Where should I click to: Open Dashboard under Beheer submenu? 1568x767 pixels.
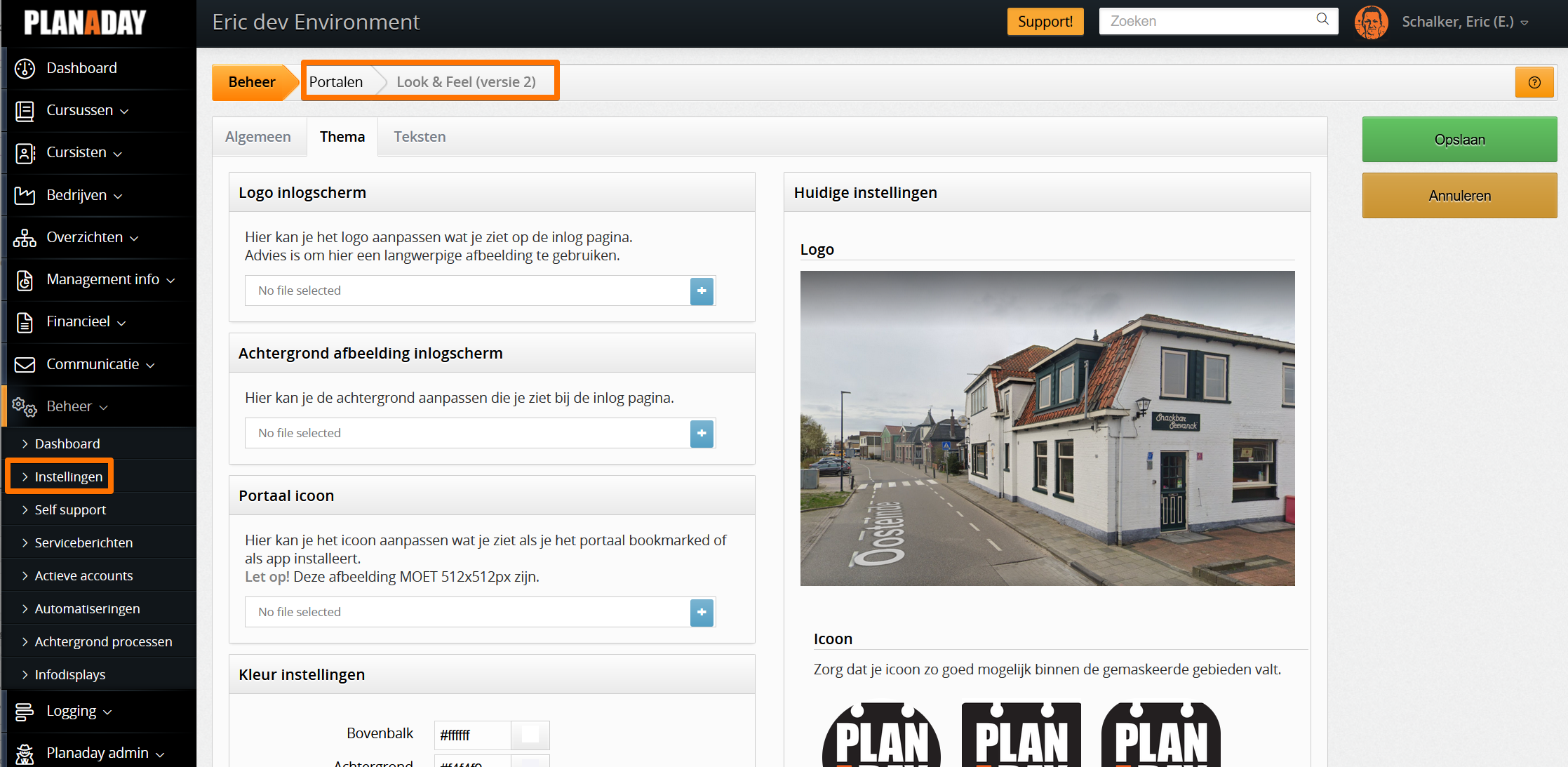pyautogui.click(x=67, y=443)
